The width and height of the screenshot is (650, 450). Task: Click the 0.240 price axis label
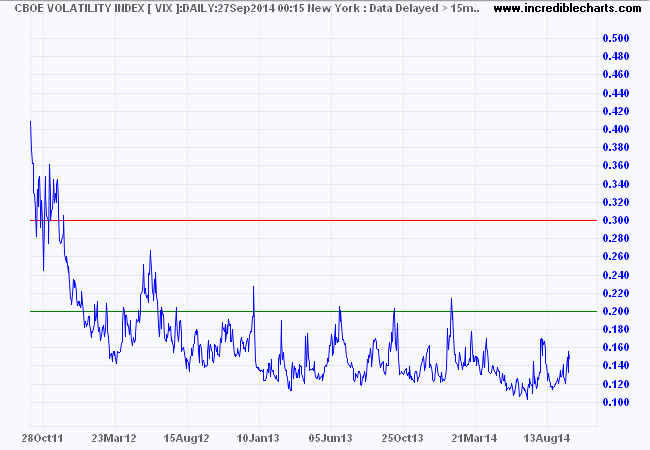click(616, 275)
